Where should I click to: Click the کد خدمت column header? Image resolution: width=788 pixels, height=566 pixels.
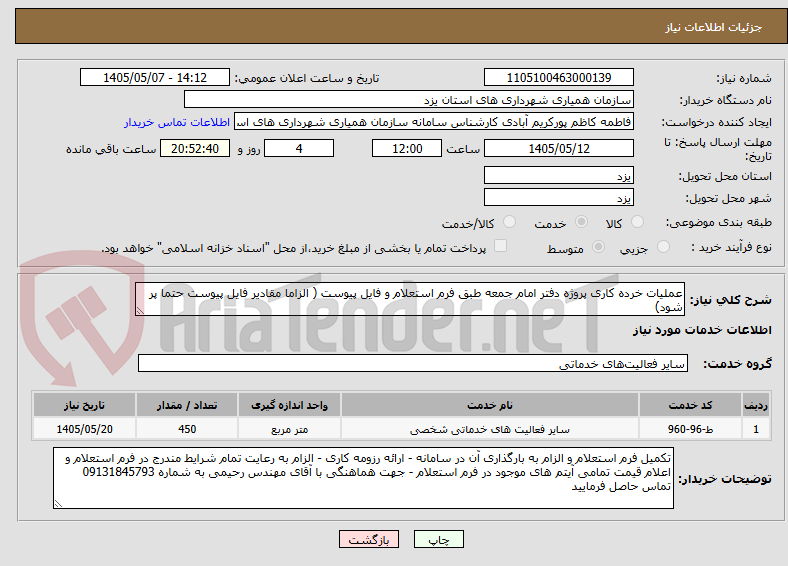coord(691,405)
